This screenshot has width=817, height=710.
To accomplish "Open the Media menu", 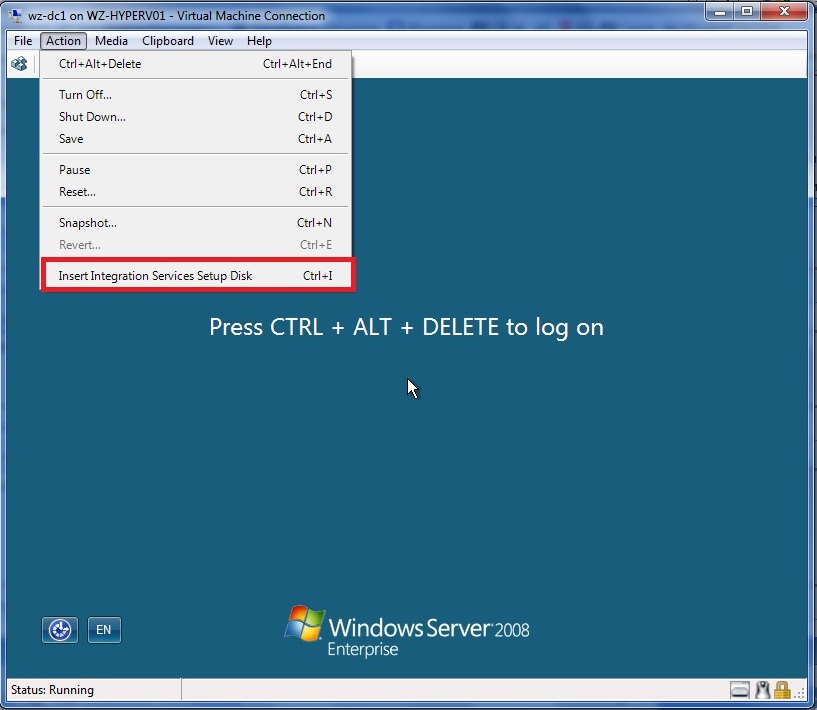I will coord(111,41).
